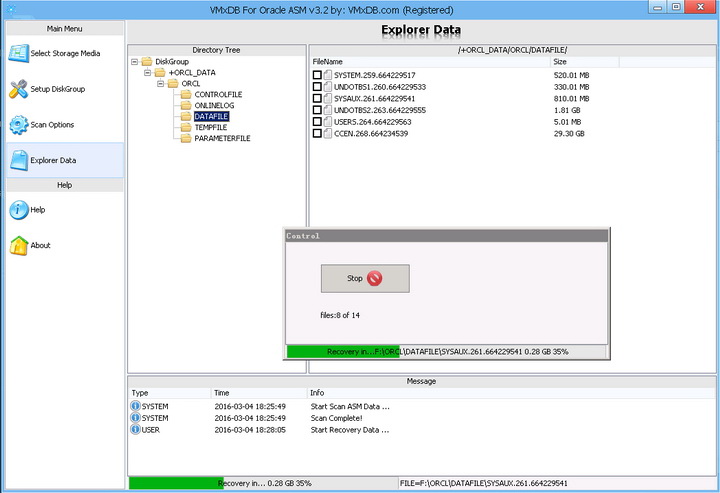Click file icon of USERS.264.664229563
This screenshot has width=720, height=493.
(x=328, y=122)
